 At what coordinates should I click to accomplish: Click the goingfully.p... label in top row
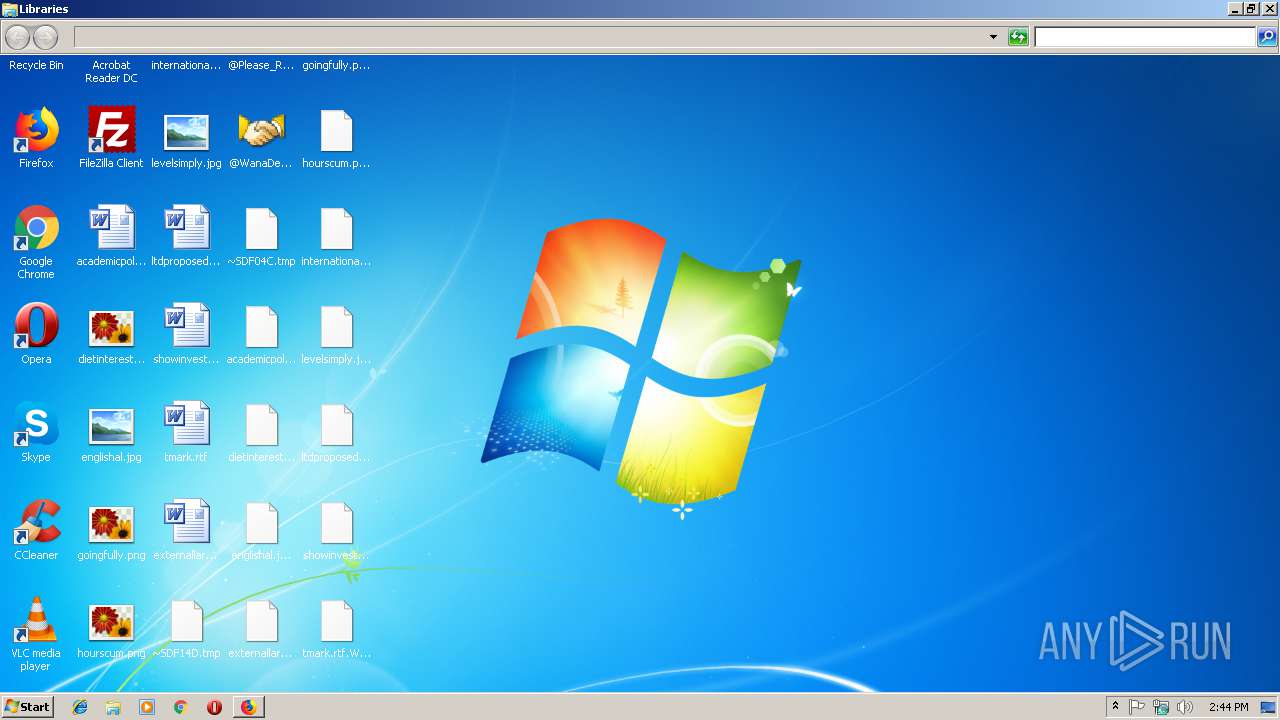tap(336, 65)
